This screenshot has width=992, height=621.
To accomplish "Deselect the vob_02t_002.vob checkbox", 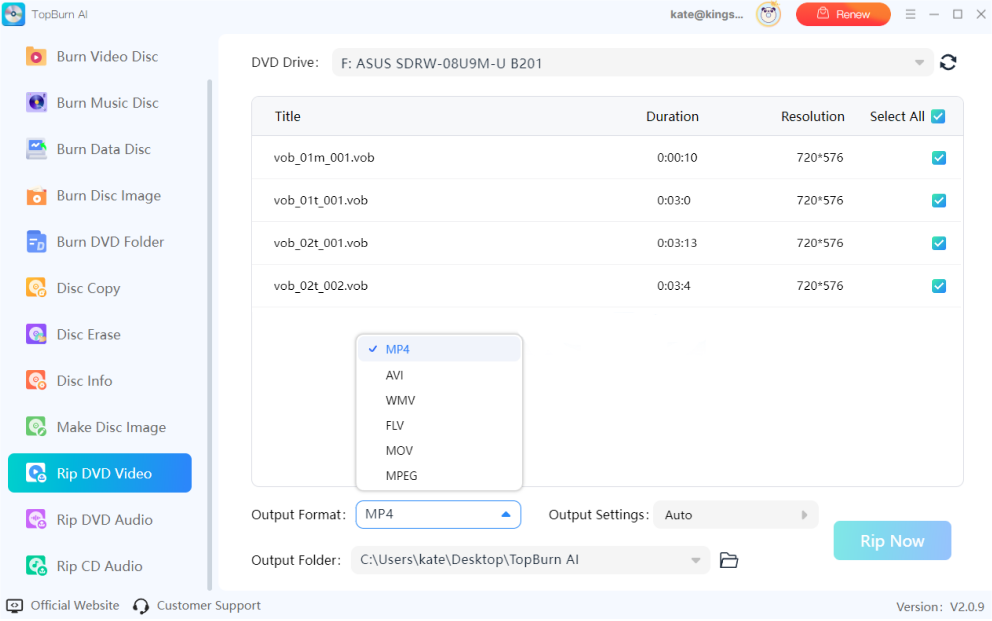I will coord(938,285).
